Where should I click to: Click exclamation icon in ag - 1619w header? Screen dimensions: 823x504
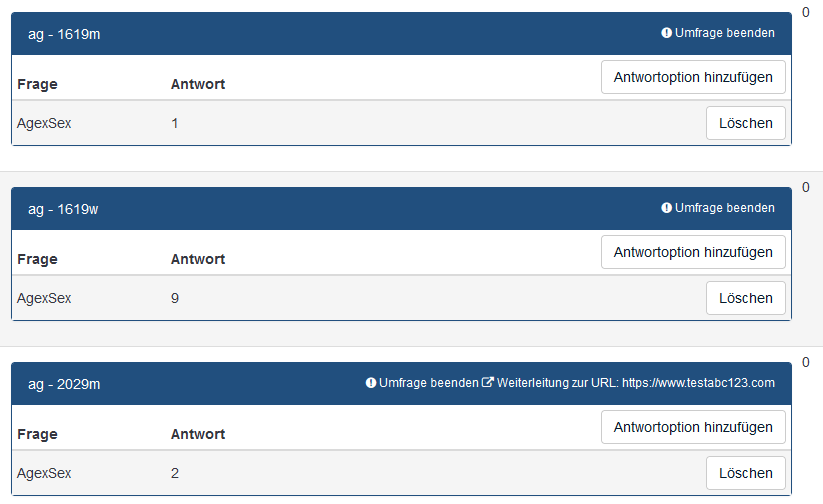(667, 208)
